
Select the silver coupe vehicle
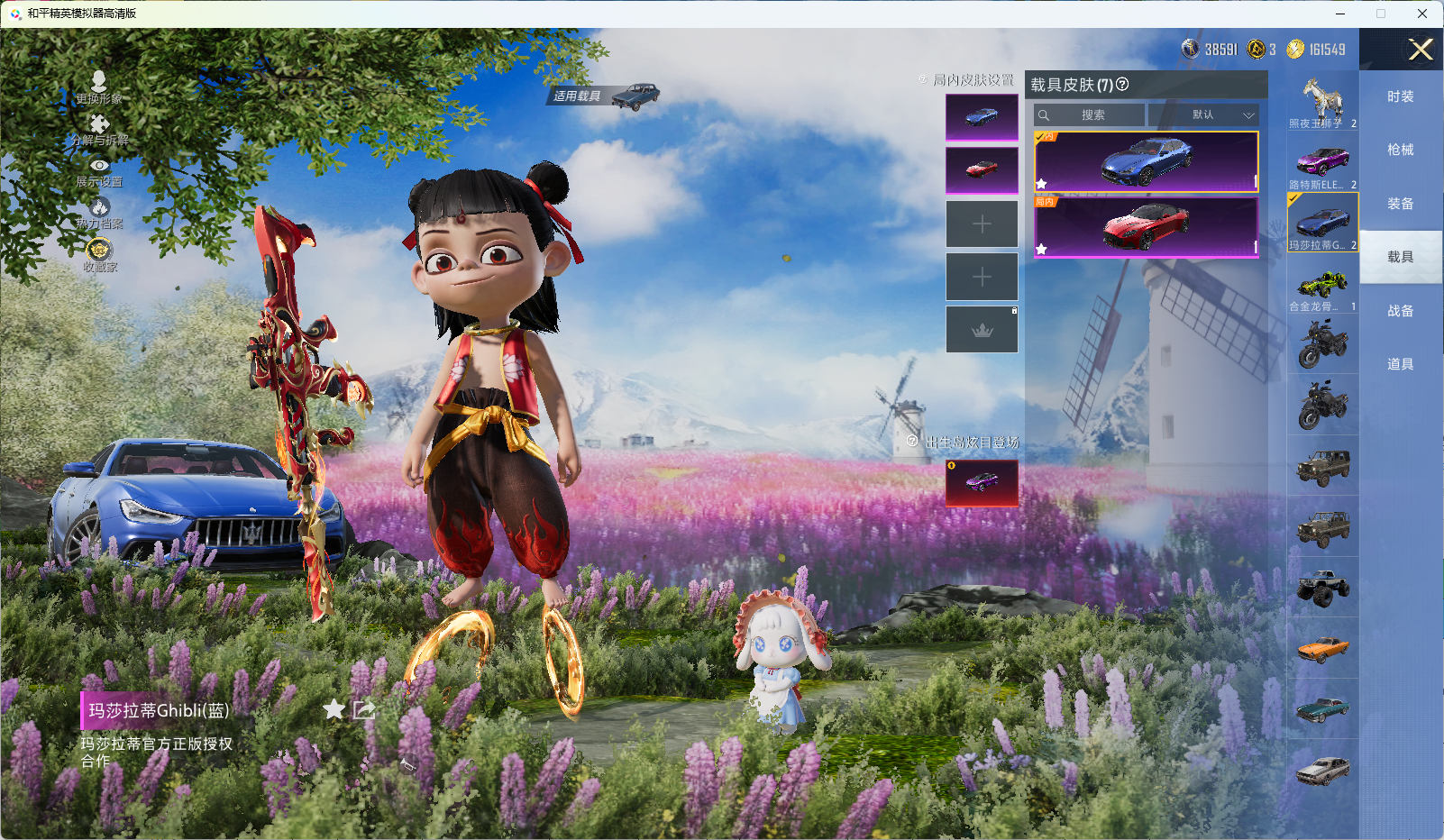pyautogui.click(x=1322, y=770)
